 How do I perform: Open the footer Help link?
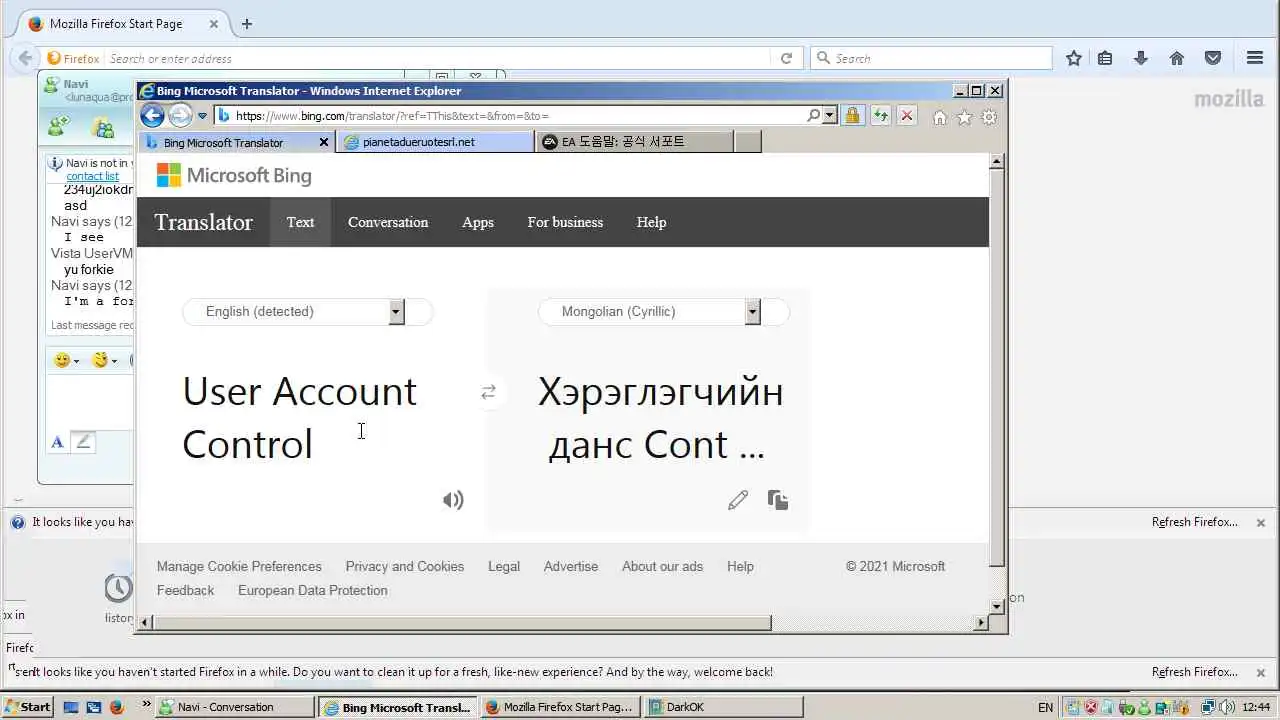click(740, 566)
